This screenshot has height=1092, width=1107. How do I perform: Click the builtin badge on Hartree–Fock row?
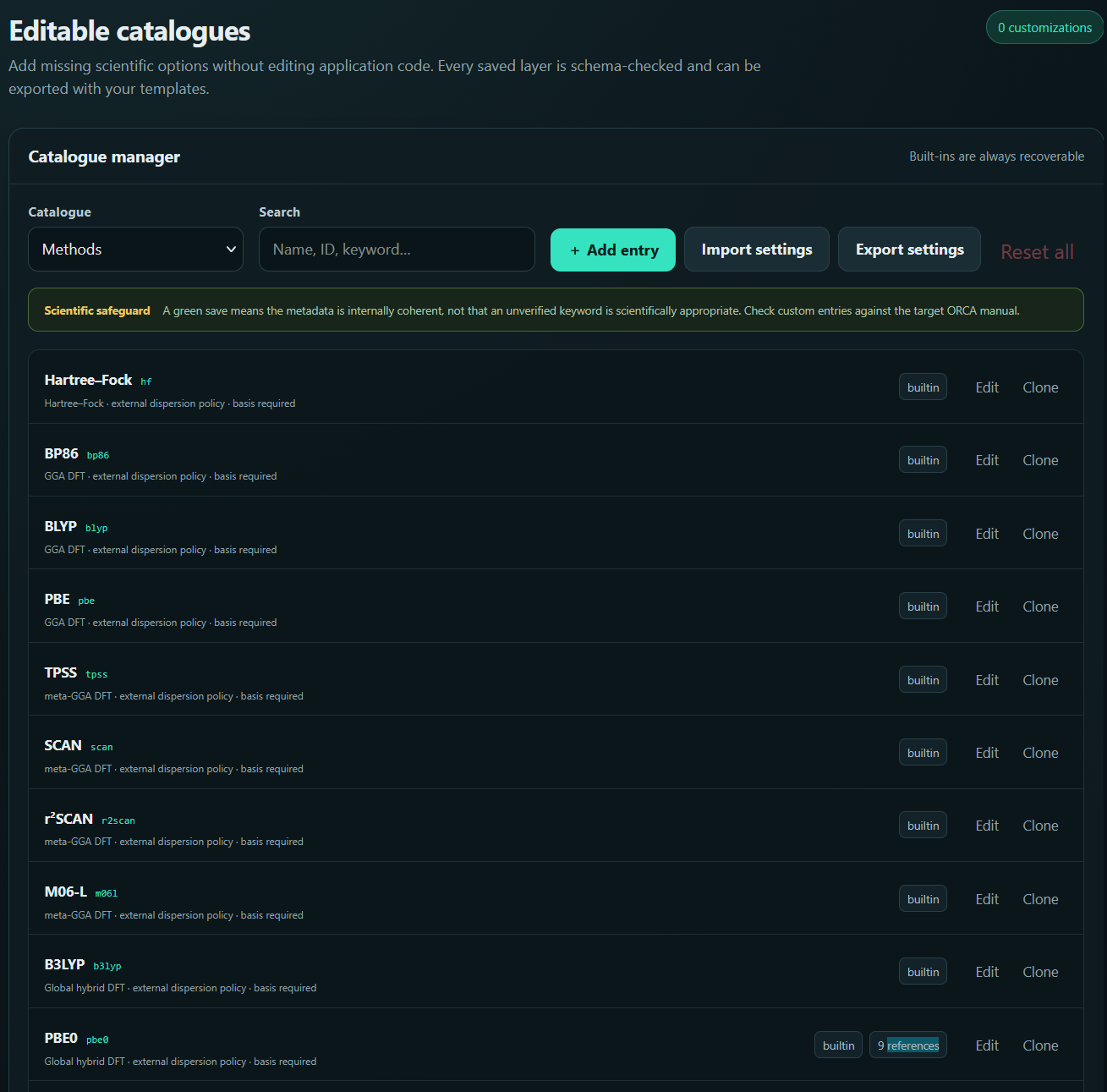[x=923, y=387]
